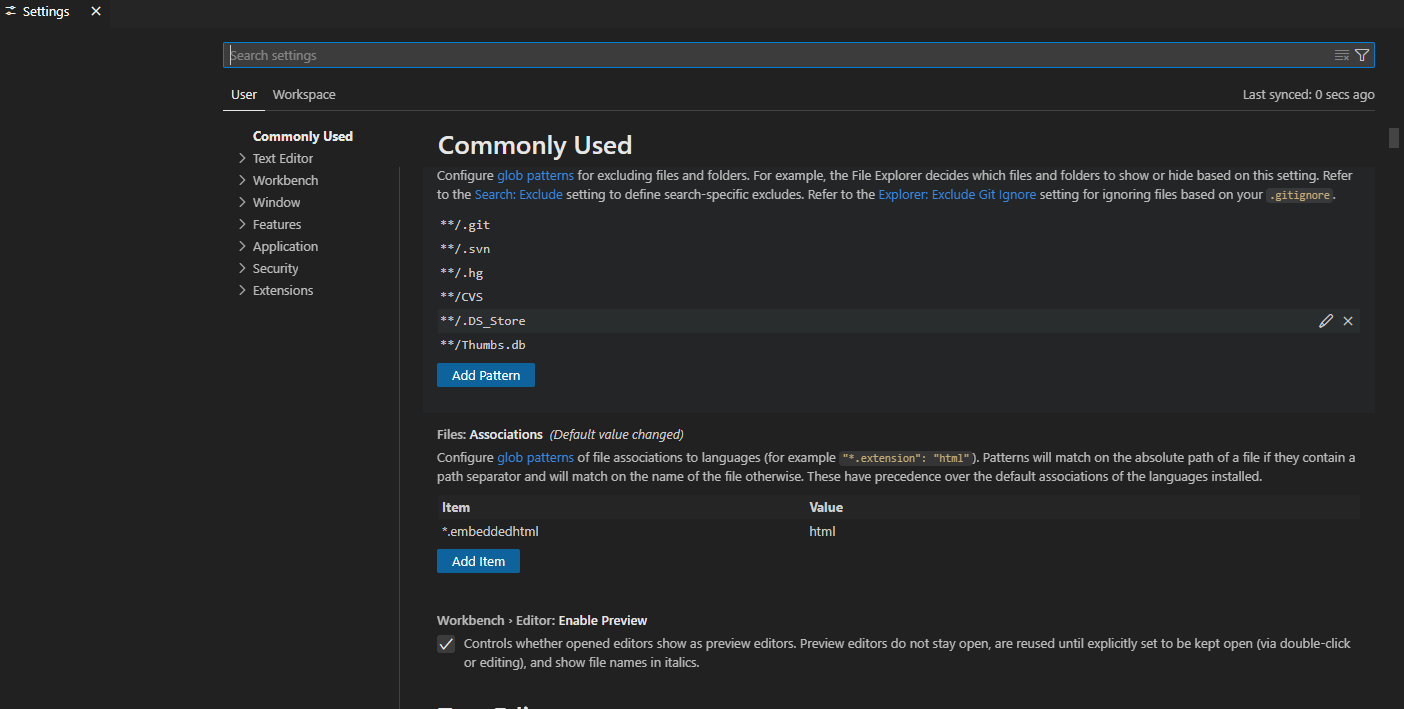Close the Settings editor tab

(x=96, y=11)
